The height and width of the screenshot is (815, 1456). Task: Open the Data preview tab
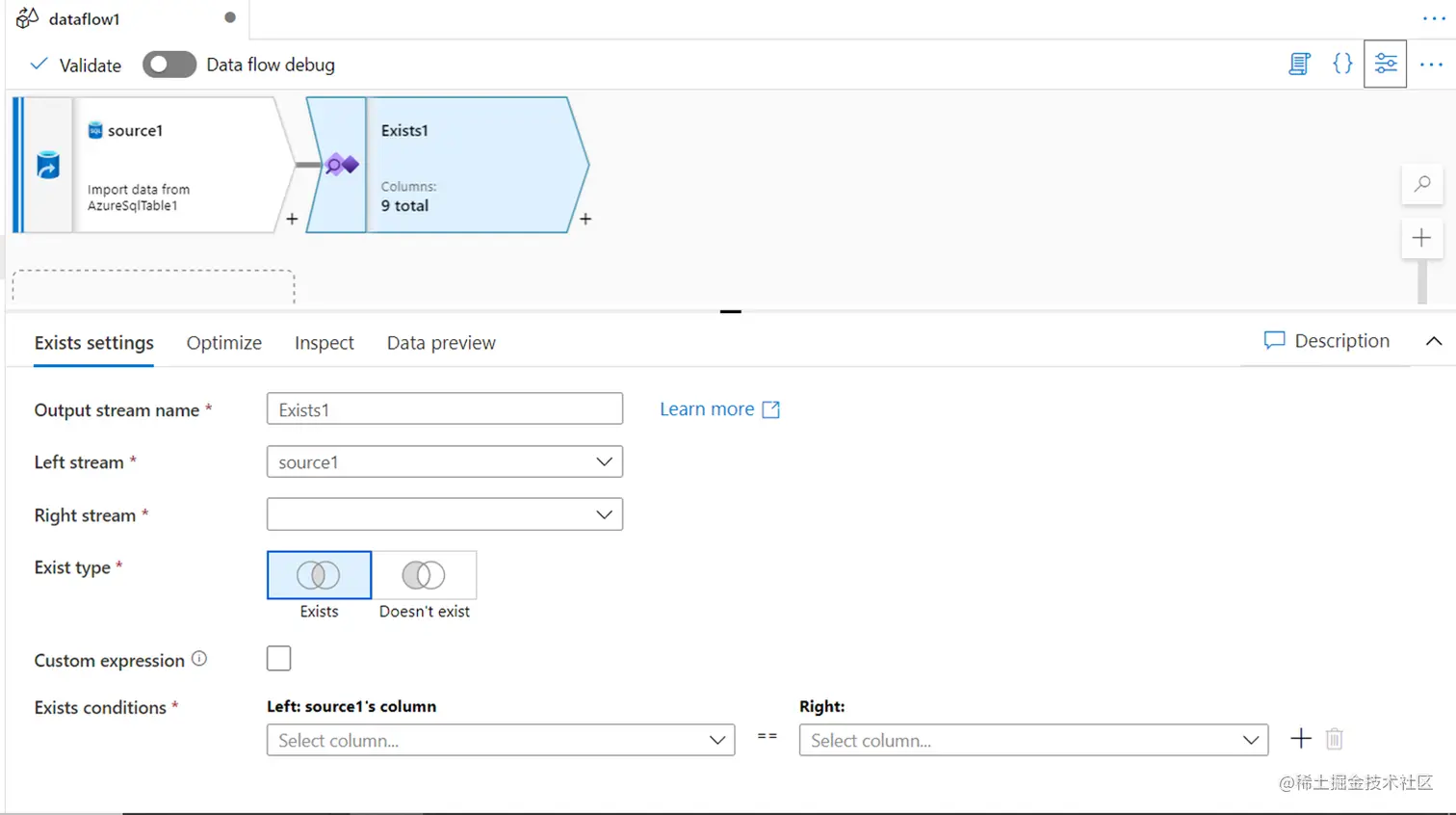point(441,343)
